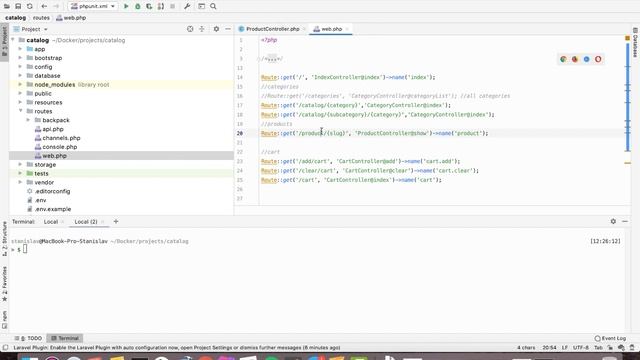Click the Stop process icon

pyautogui.click(x=173, y=6)
